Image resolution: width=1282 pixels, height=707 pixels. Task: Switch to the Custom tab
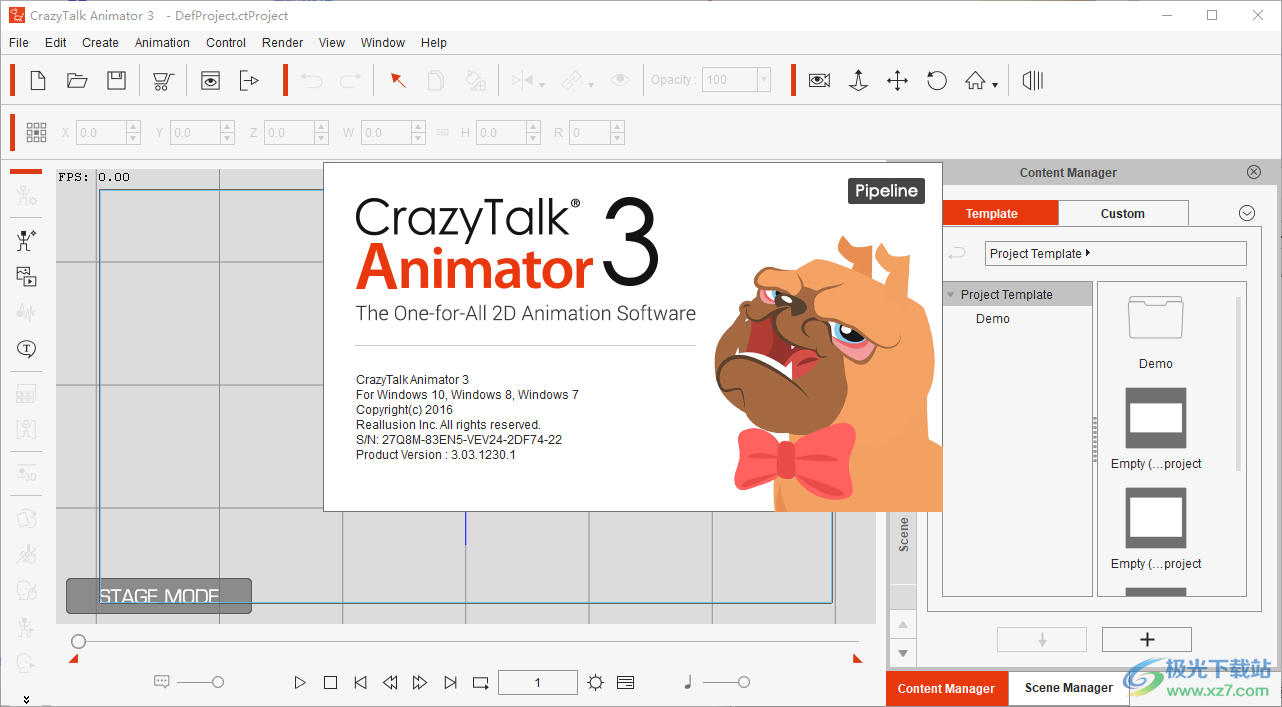(x=1122, y=213)
